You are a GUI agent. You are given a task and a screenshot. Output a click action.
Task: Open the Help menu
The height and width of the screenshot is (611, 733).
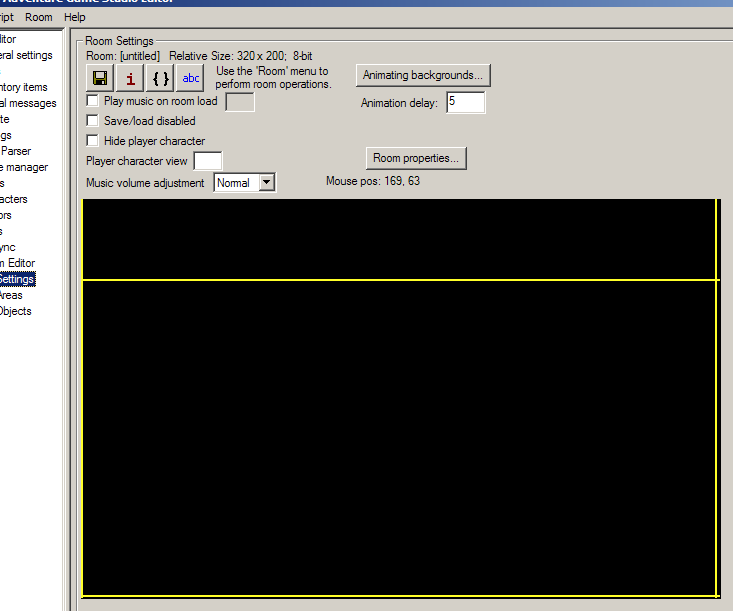point(75,17)
